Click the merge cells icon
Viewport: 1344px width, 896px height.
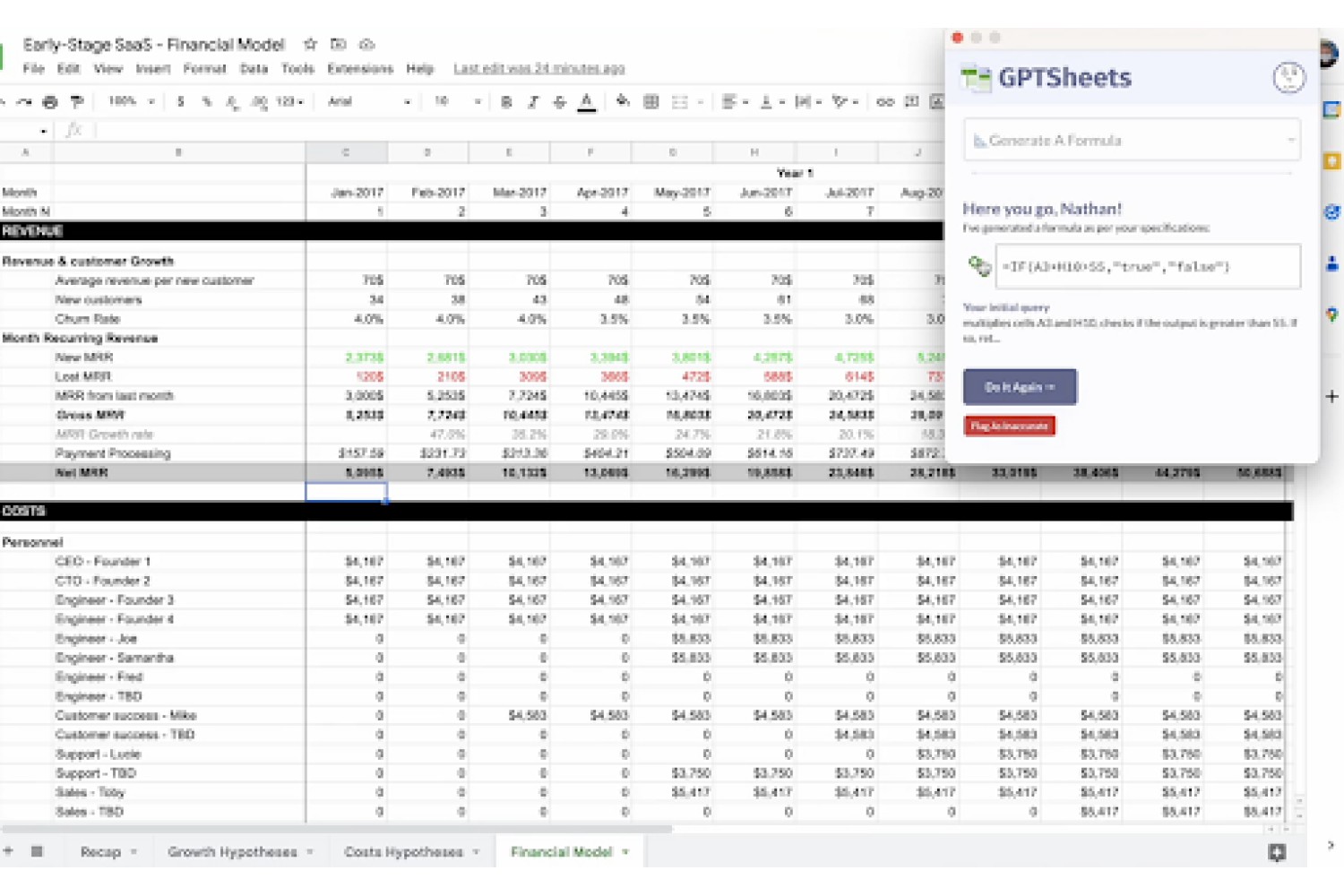pyautogui.click(x=680, y=102)
